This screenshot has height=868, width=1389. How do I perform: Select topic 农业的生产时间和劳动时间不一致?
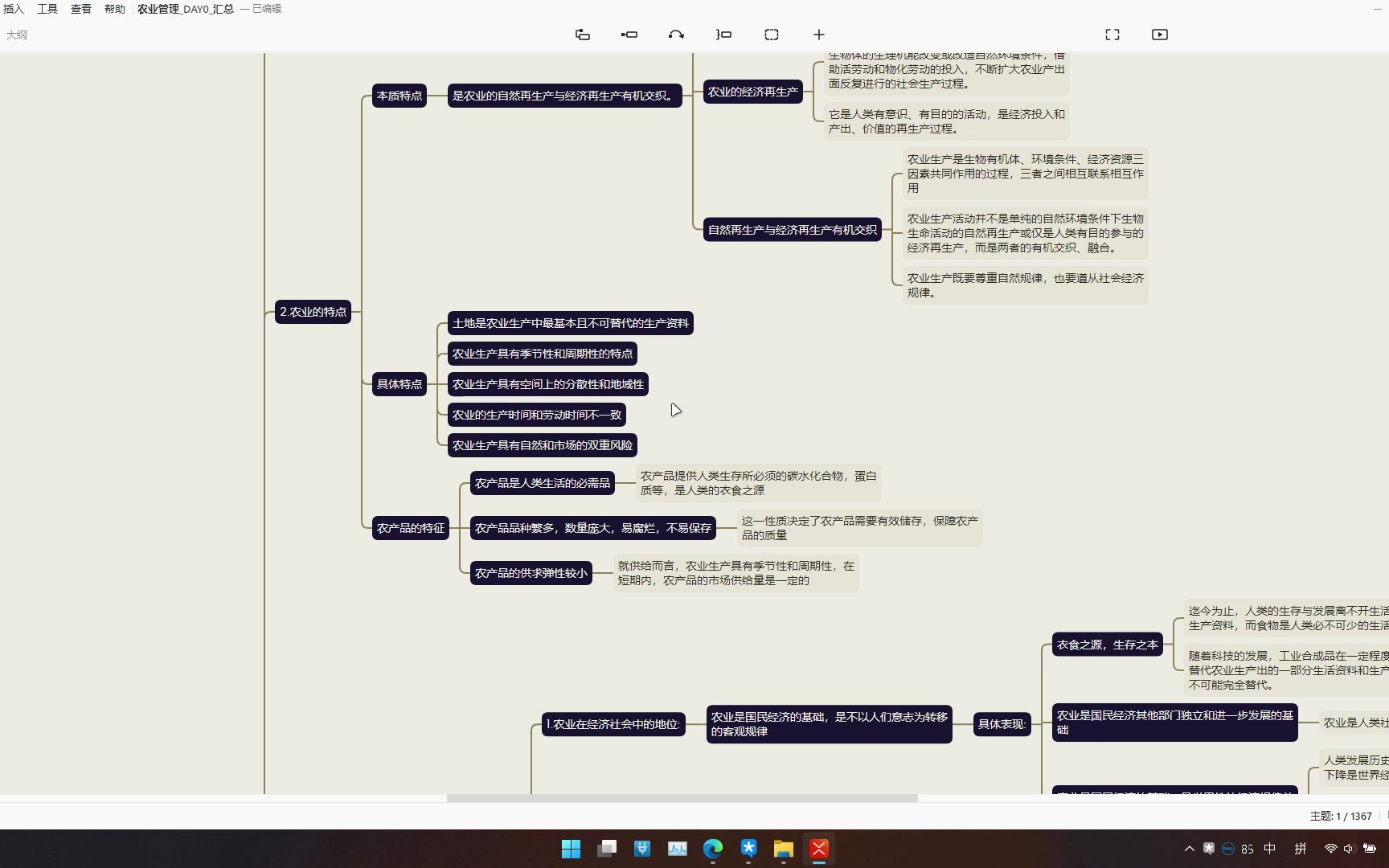click(x=537, y=415)
